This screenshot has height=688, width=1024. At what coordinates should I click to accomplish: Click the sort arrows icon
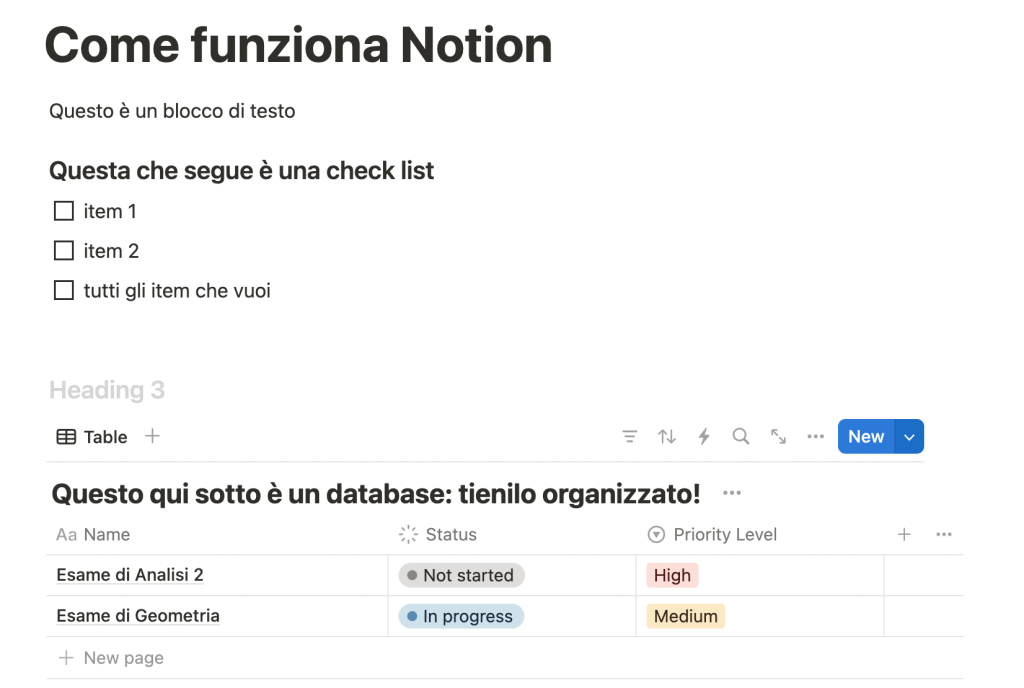[667, 437]
